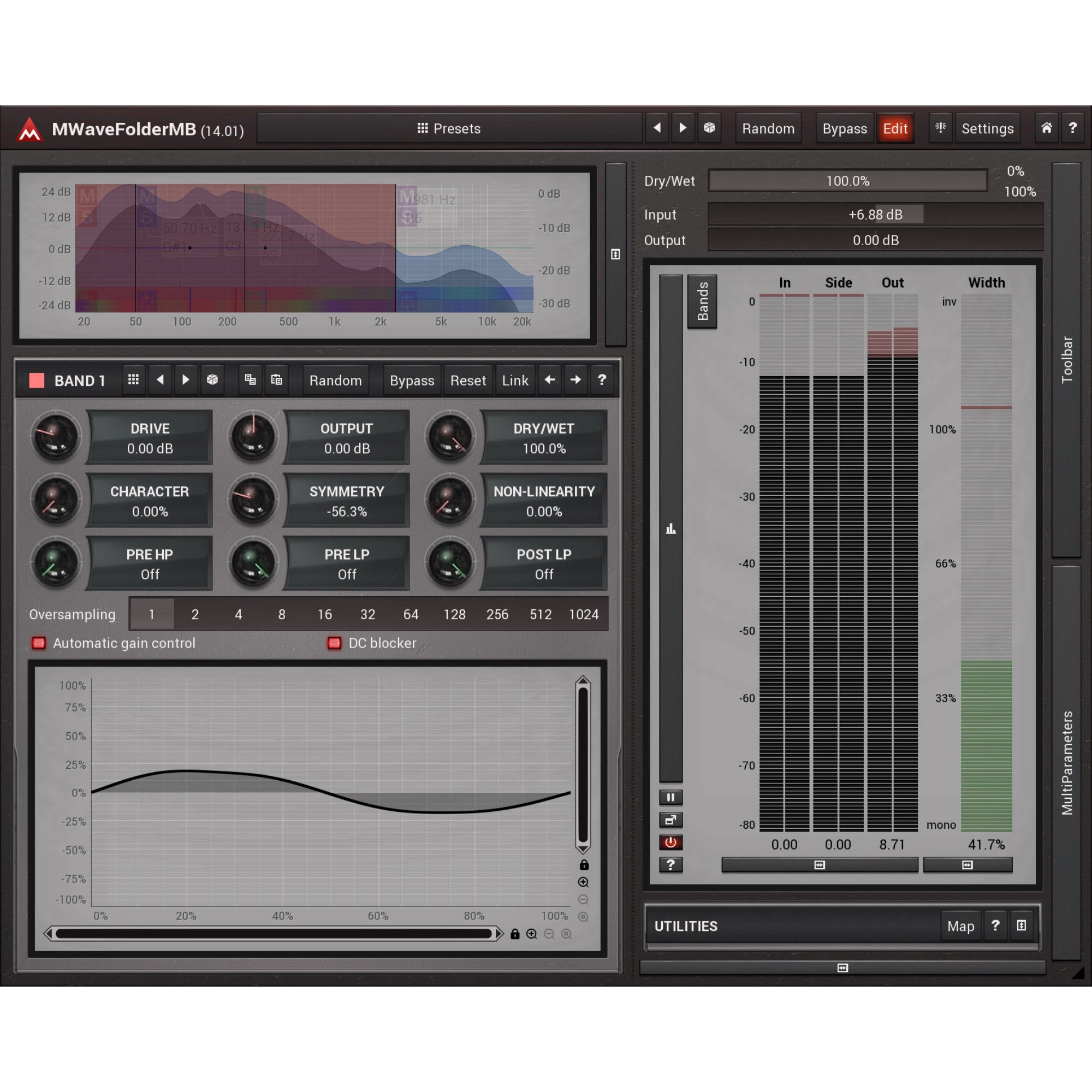The width and height of the screenshot is (1092, 1092).
Task: Open the Presets dropdown bar
Action: pos(449,128)
